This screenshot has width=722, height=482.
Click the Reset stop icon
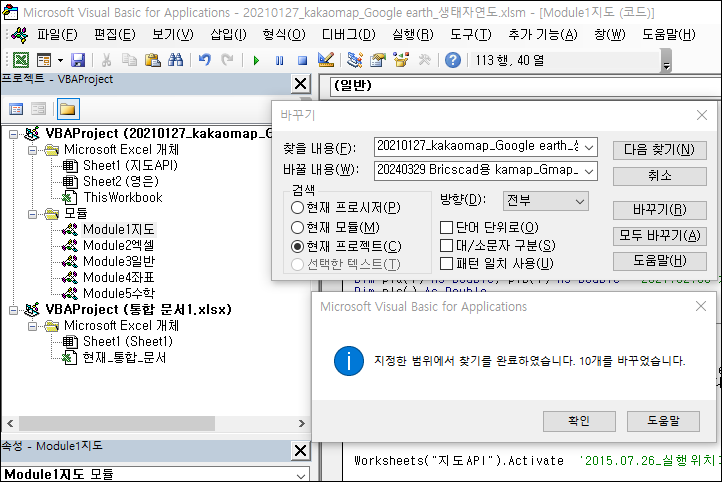pos(303,60)
